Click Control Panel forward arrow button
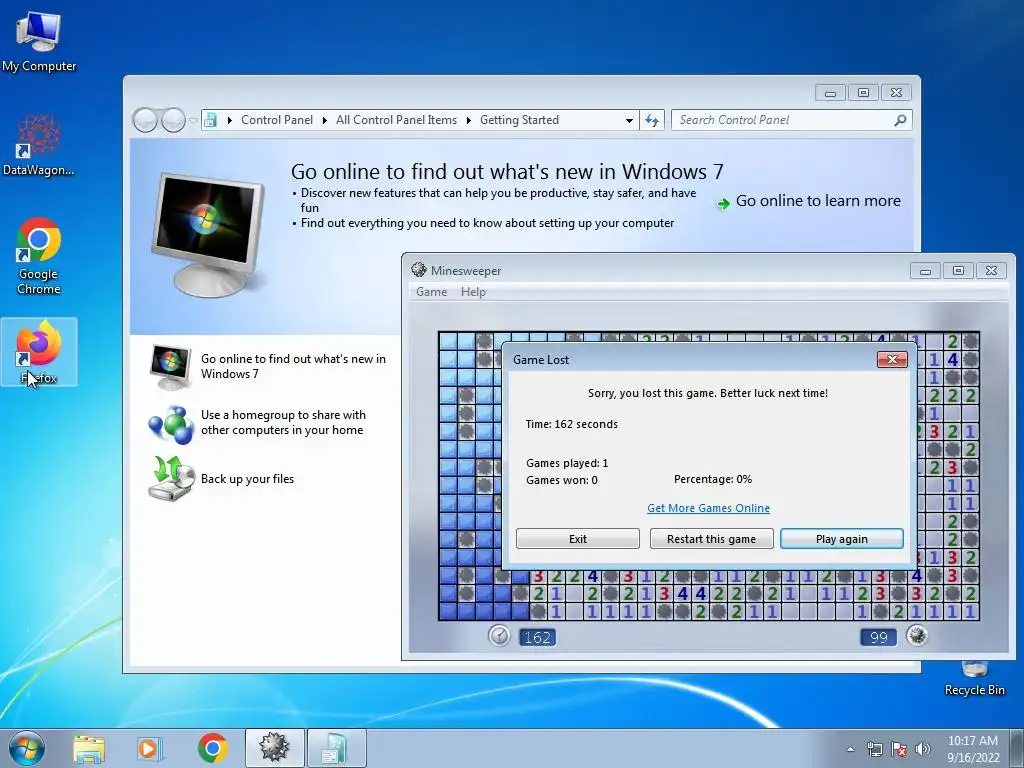The height and width of the screenshot is (768, 1024). pos(173,120)
